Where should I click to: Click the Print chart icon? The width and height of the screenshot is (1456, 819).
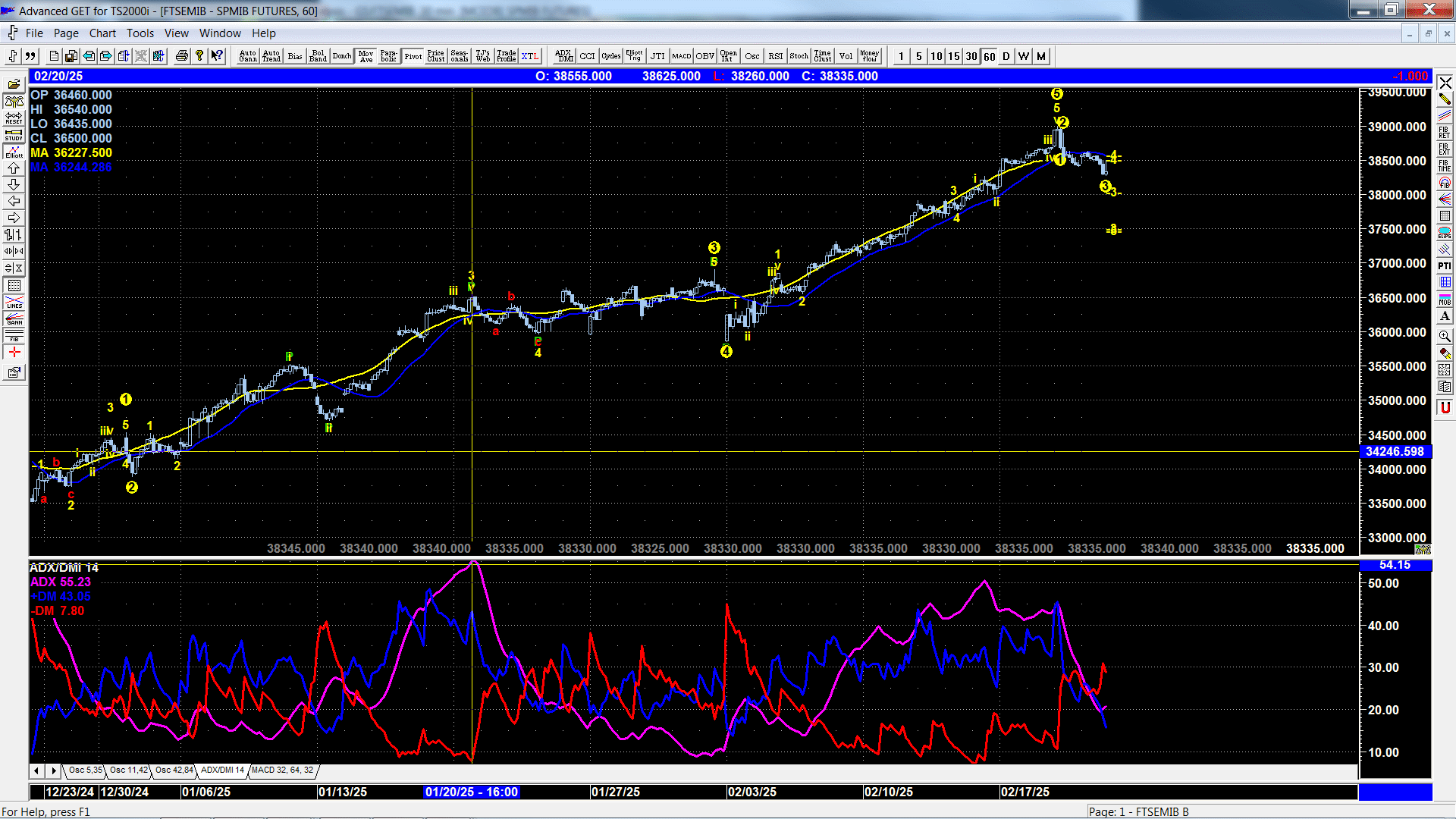point(182,56)
